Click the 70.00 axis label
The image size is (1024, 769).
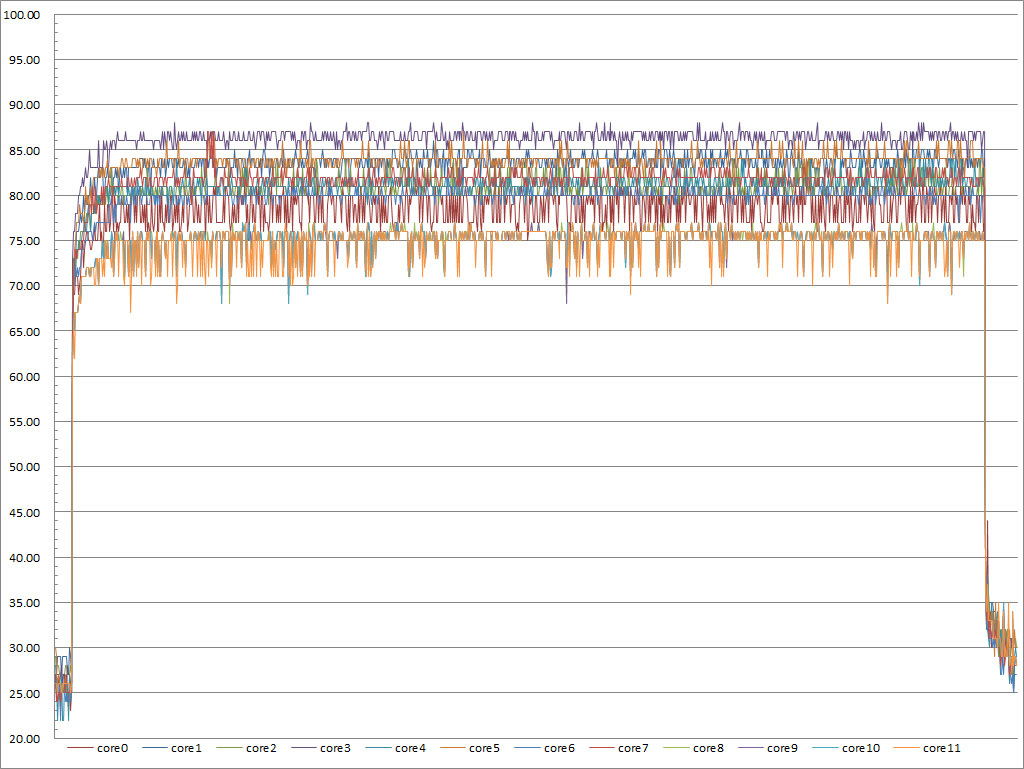[24, 286]
